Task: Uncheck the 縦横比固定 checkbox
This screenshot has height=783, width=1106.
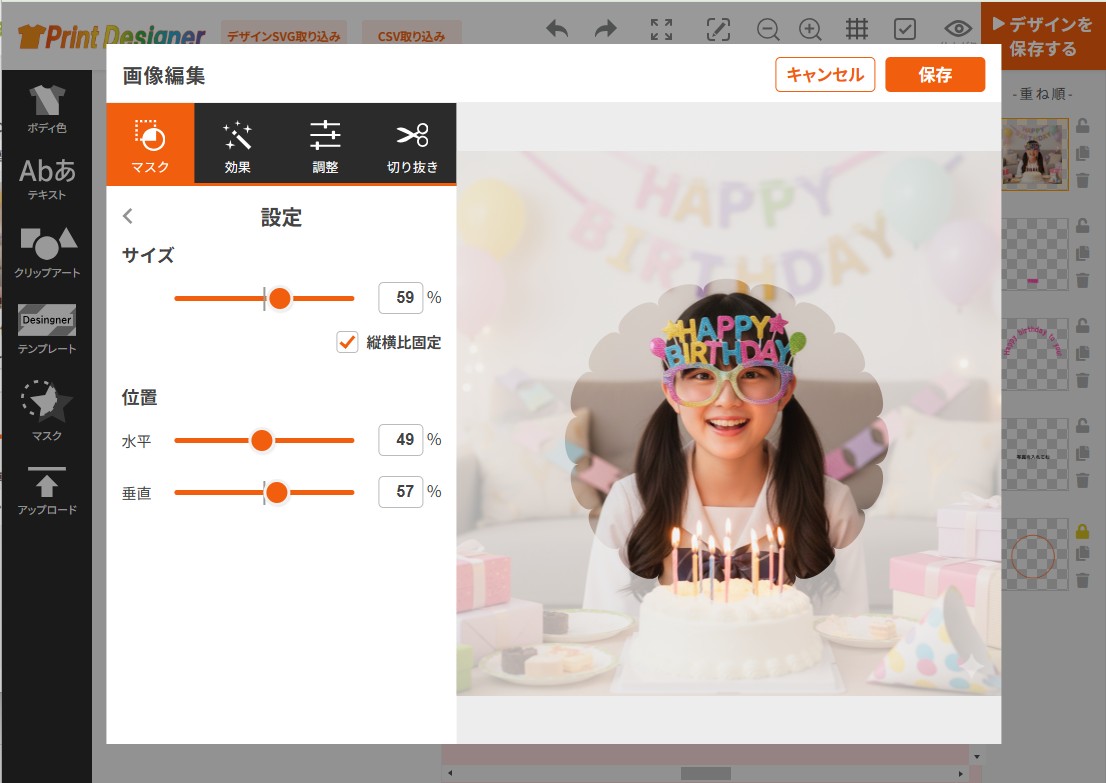Action: click(348, 342)
